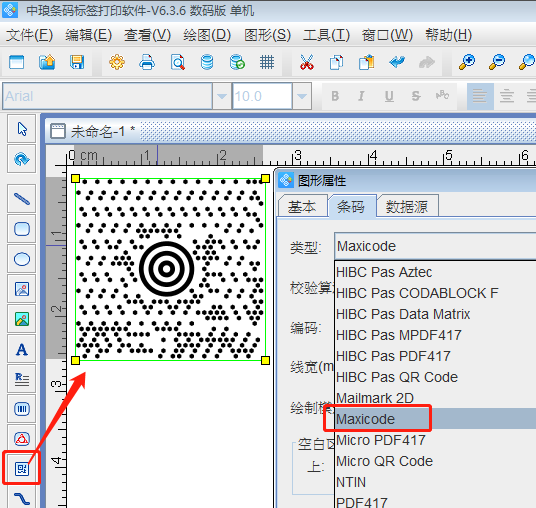
Task: Choose the text tool letter A
Action: coord(22,349)
